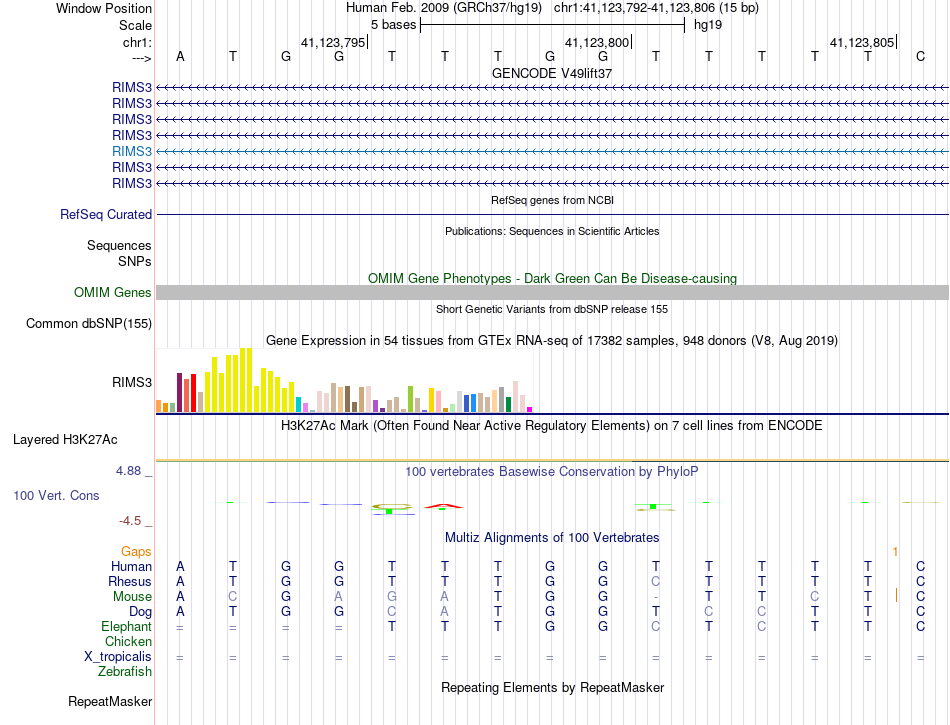This screenshot has width=950, height=725.
Task: Click the GTEx Gene Expression track title
Action: 552,340
